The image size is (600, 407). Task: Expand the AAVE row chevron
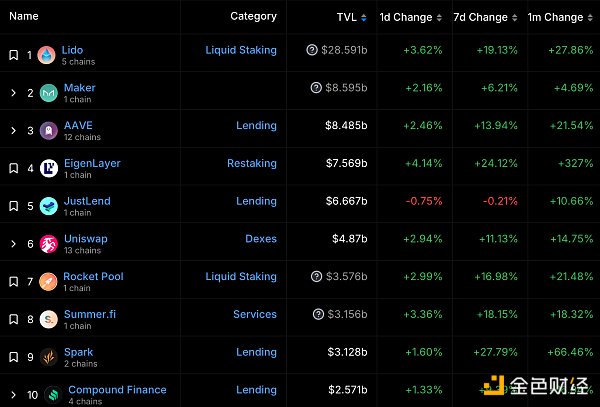pyautogui.click(x=13, y=131)
